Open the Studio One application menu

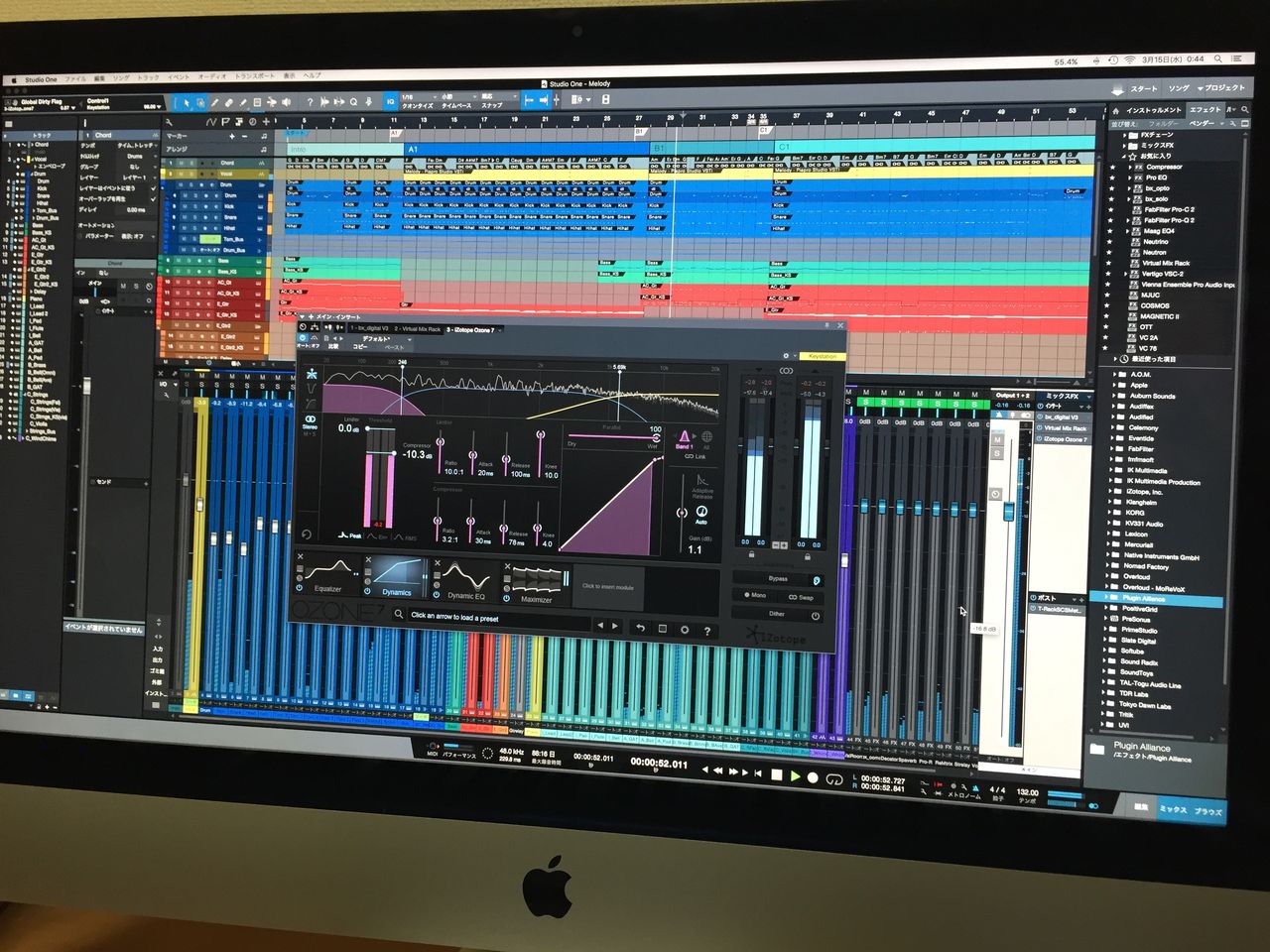(41, 79)
